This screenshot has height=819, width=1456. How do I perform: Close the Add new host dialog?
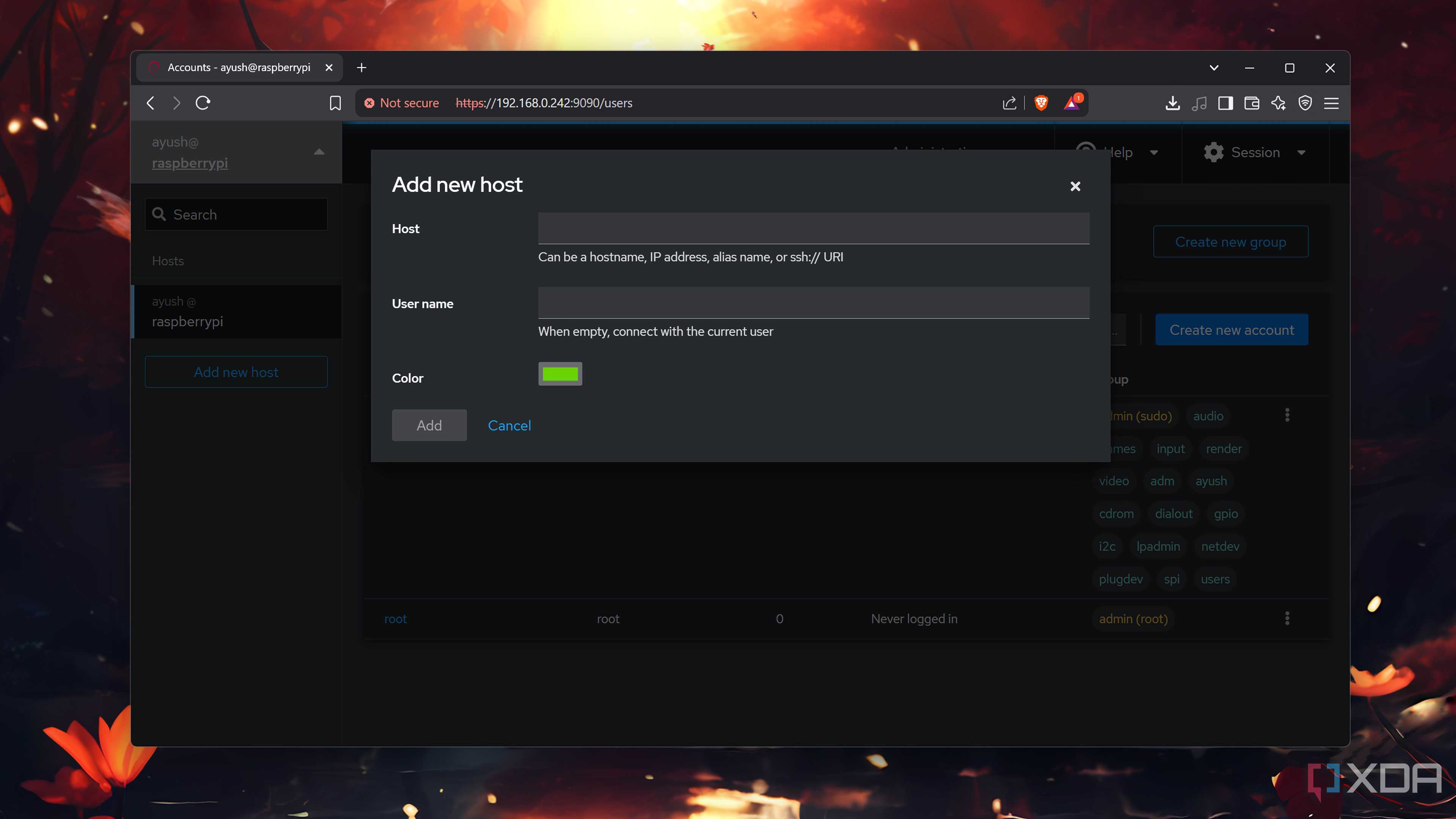1075,186
